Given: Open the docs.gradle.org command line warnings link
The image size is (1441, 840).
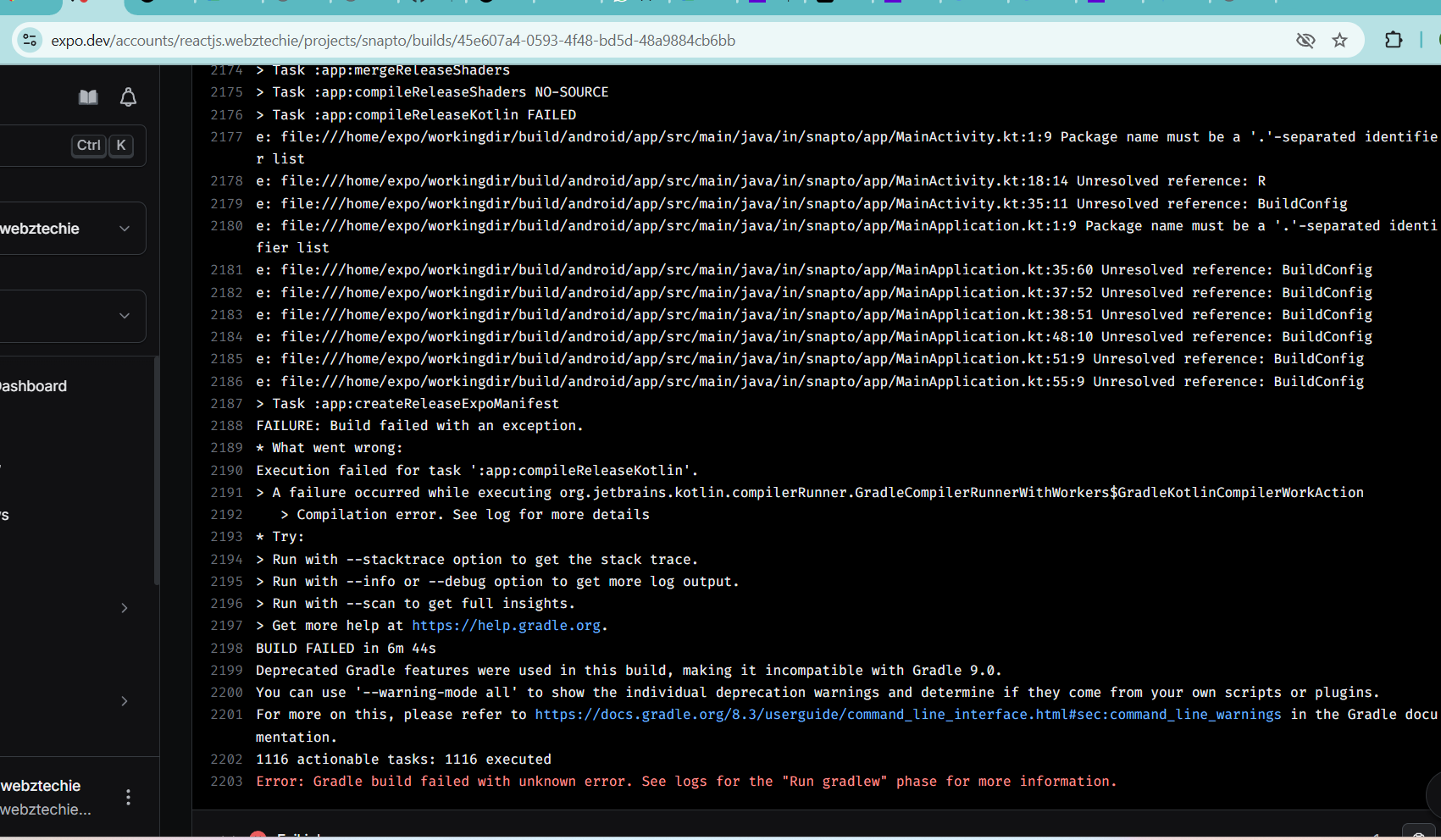Looking at the screenshot, I should point(907,715).
